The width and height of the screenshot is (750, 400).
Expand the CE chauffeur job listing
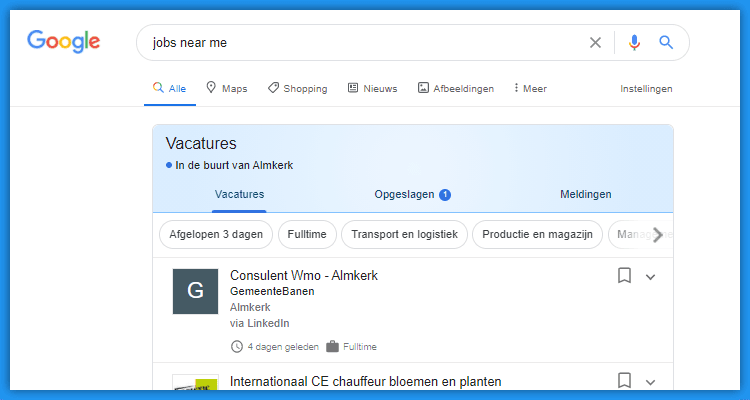[651, 381]
